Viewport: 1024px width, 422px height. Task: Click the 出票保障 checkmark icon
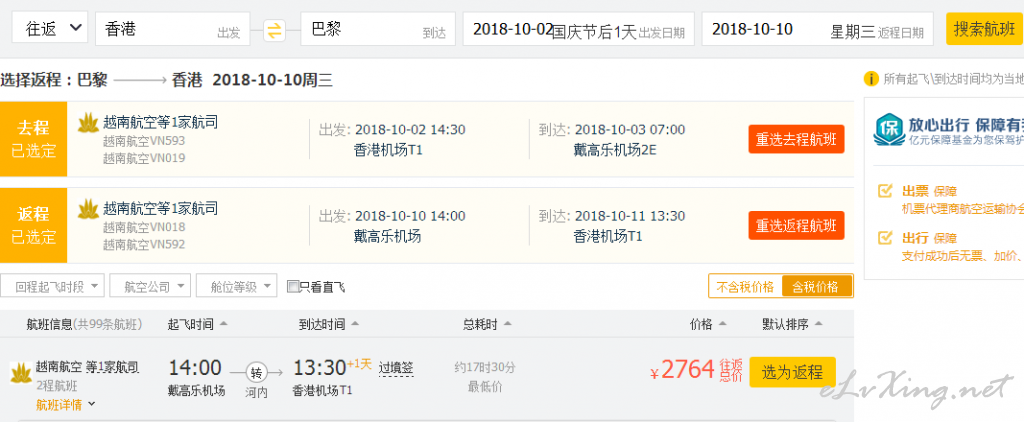[885, 191]
